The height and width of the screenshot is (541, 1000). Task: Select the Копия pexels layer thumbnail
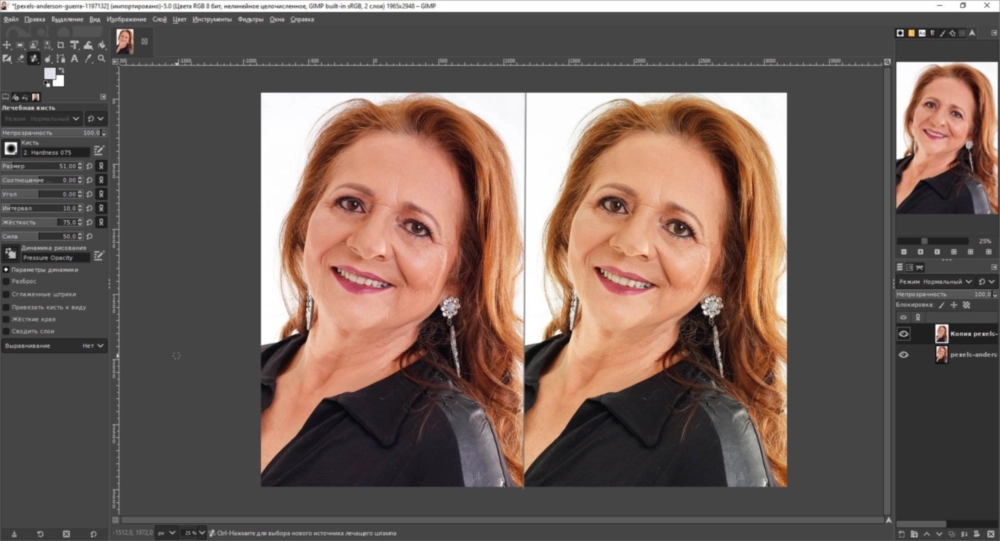coord(941,334)
